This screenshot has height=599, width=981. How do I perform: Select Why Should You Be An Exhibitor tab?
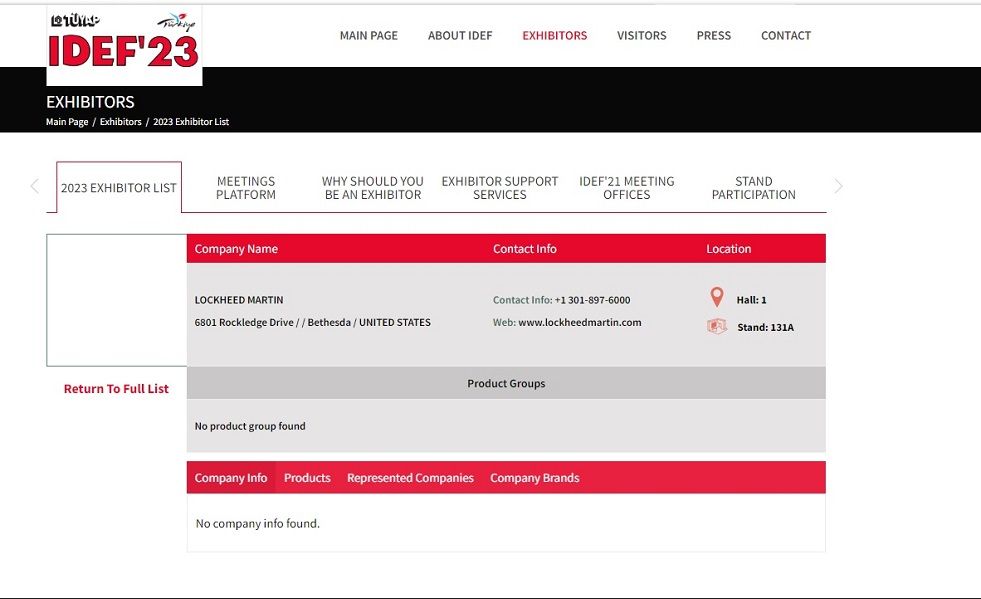click(x=373, y=188)
